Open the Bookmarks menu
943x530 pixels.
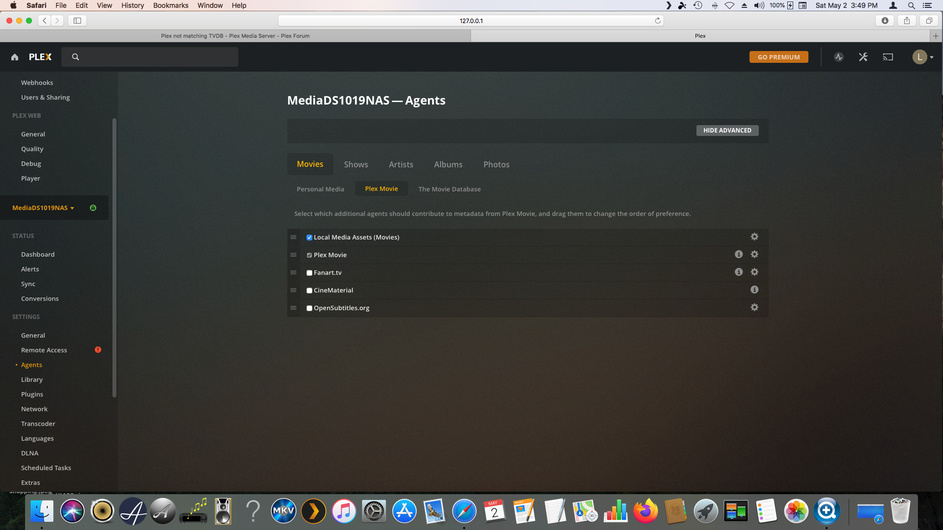tap(170, 5)
